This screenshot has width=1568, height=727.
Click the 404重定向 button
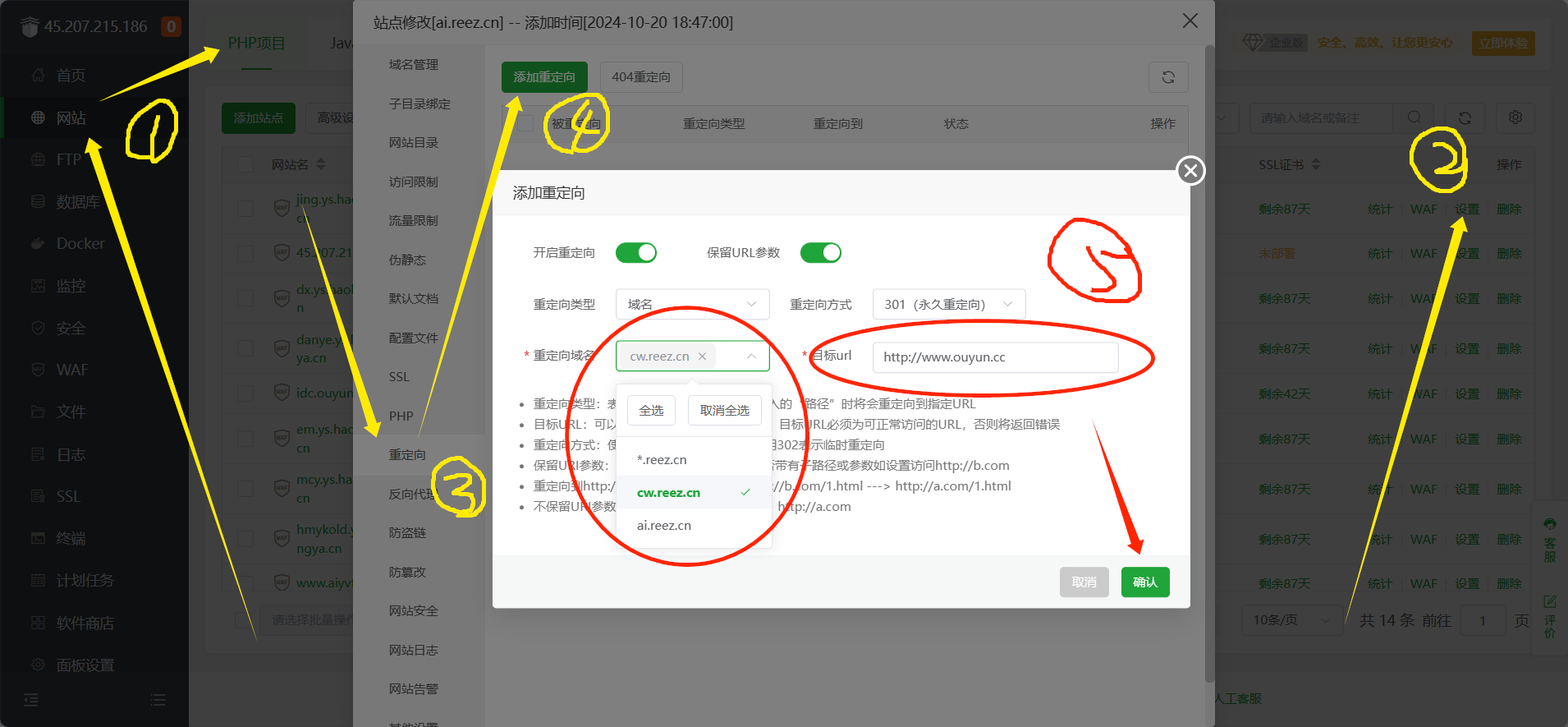click(641, 77)
